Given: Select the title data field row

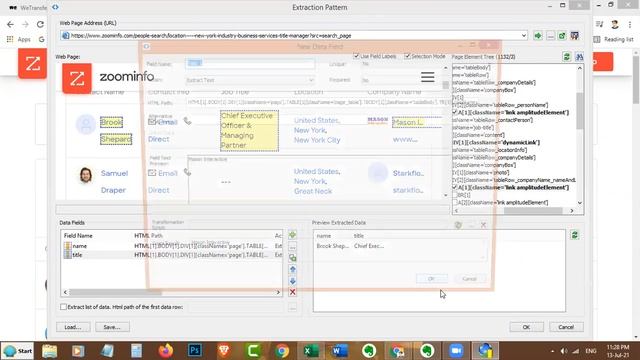Looking at the screenshot, I should 171,255.
